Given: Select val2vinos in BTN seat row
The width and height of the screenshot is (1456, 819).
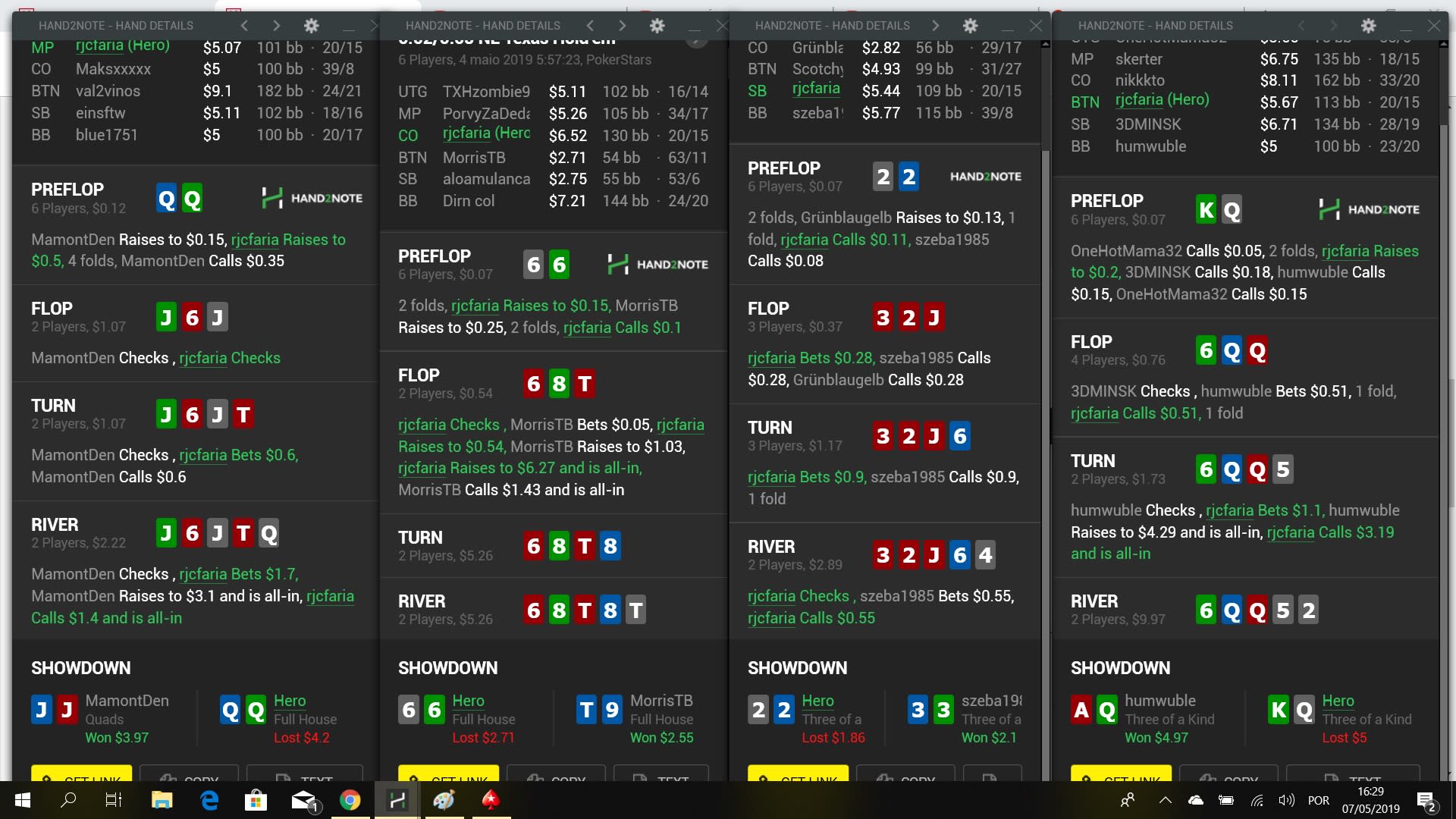Looking at the screenshot, I should (x=108, y=91).
